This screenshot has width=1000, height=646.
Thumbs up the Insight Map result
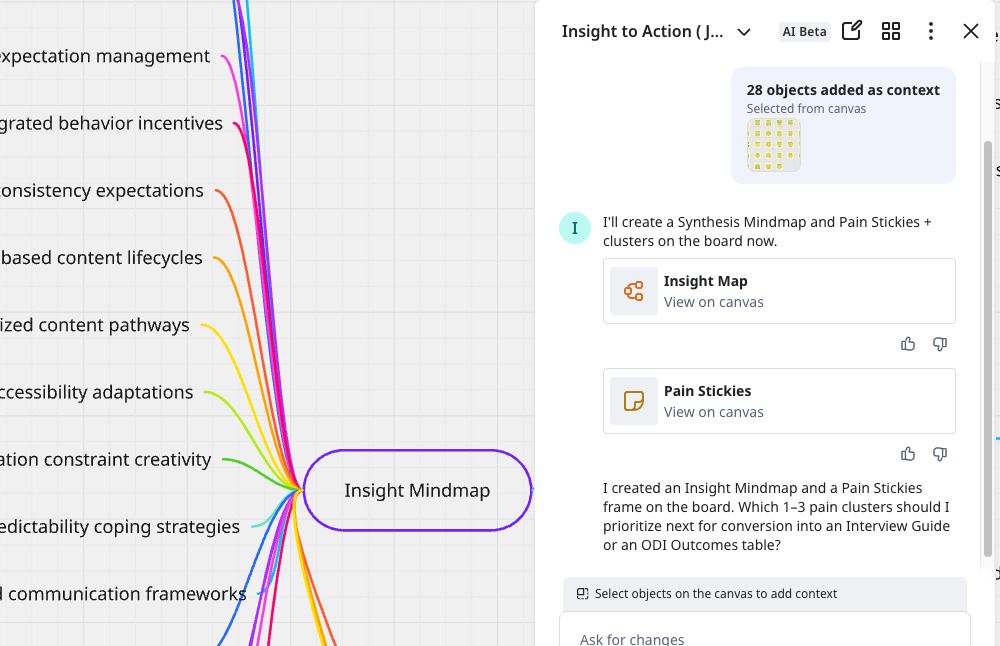pyautogui.click(x=908, y=344)
